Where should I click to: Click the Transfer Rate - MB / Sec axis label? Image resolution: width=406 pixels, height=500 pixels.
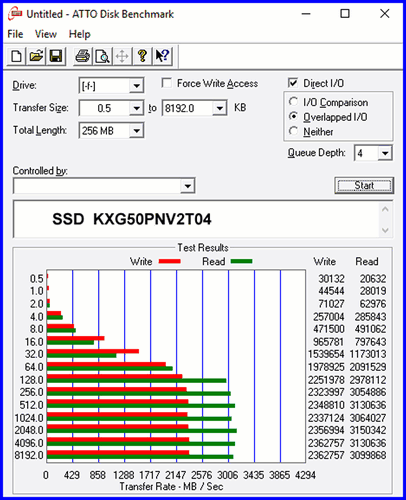pos(171,486)
